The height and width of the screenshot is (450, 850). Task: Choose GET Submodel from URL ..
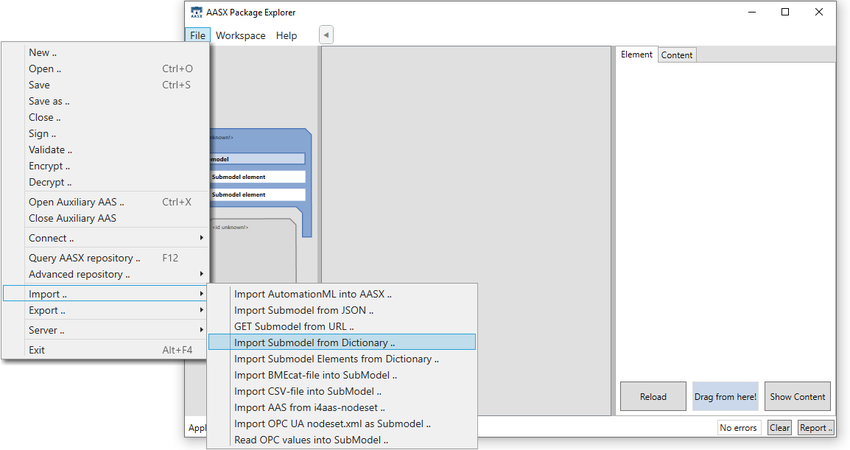click(342, 327)
